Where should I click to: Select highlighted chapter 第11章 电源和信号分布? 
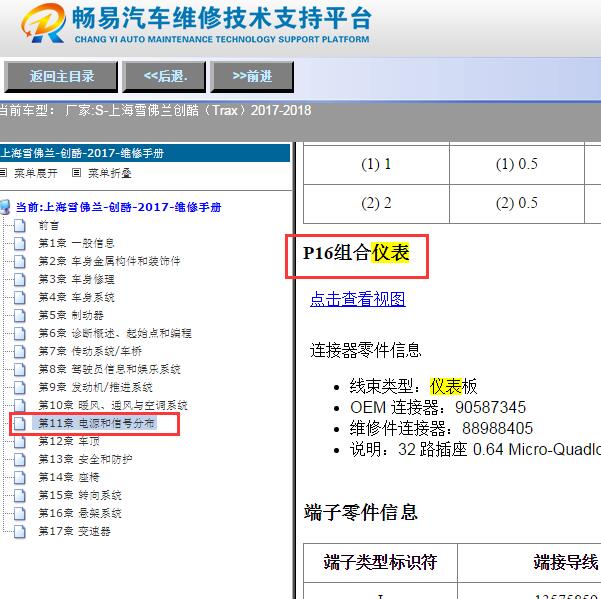click(x=96, y=423)
